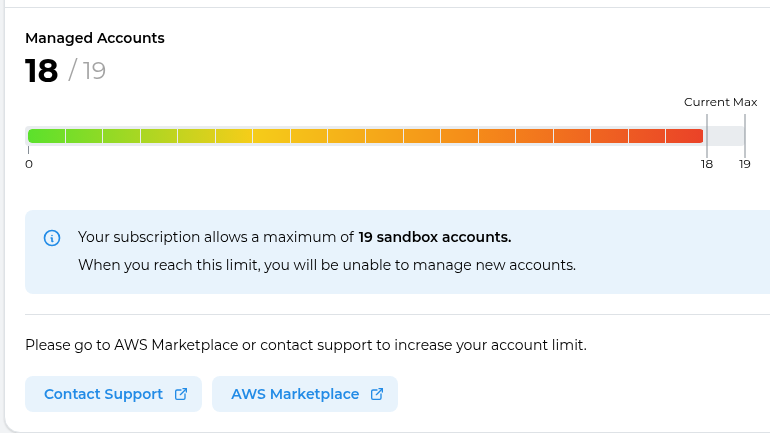Click the "19" tick label below the bar
770x433 pixels.
point(745,164)
